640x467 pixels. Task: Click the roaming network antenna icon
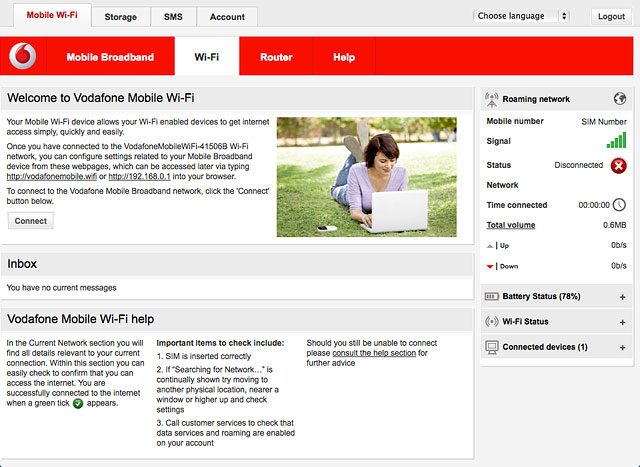click(491, 99)
